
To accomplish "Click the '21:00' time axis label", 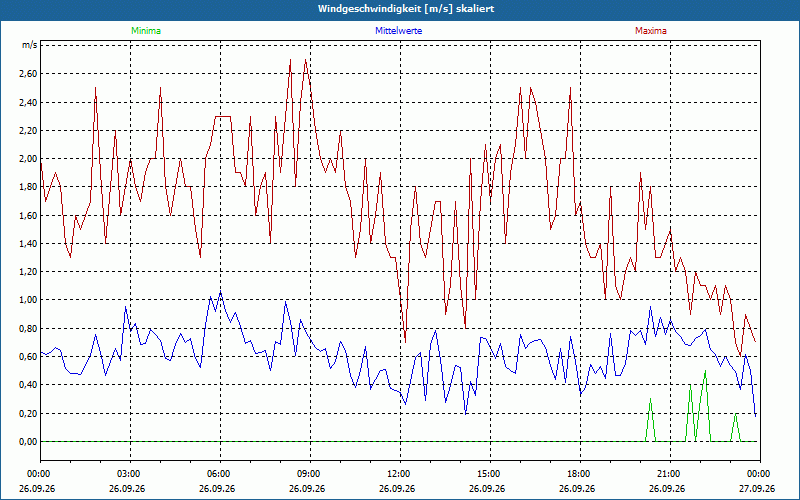I will [x=670, y=474].
